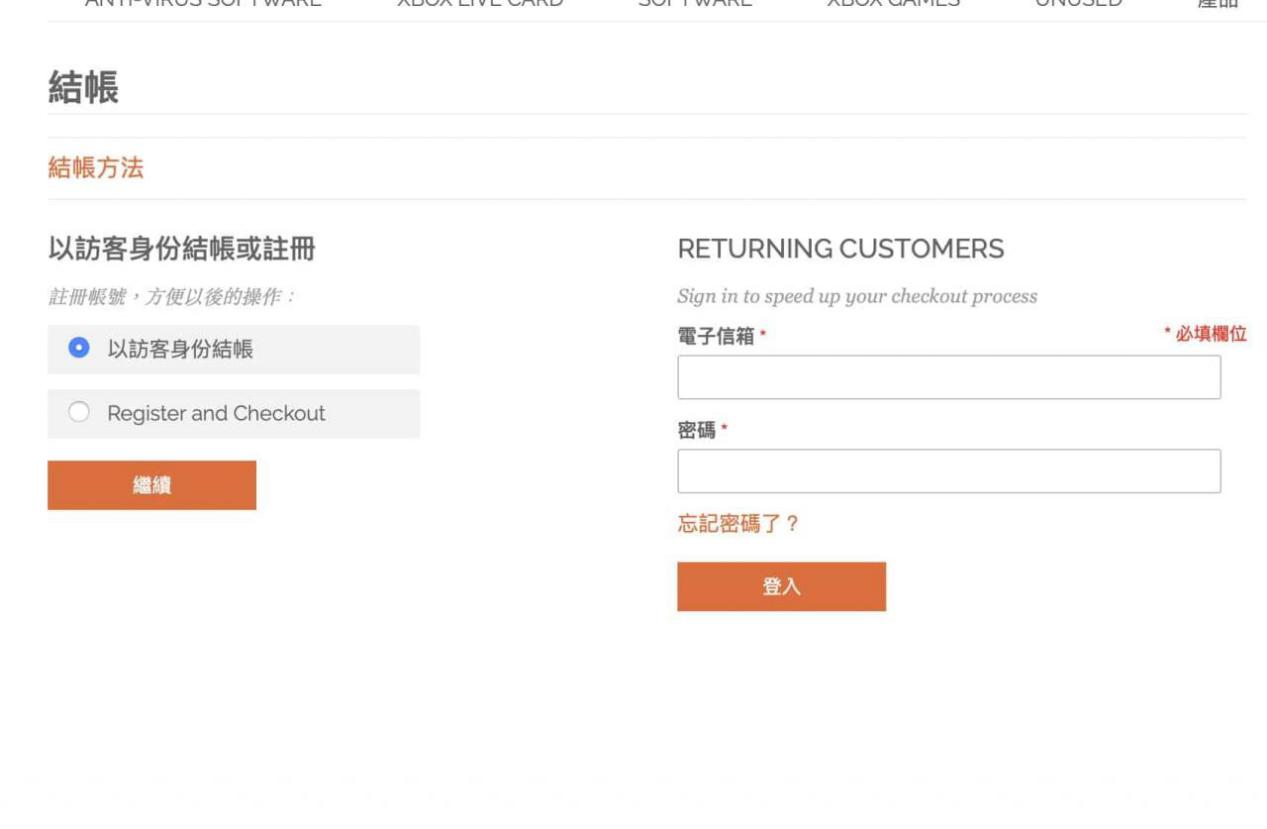The image size is (1267, 829).
Task: Open the XBOX GAMES menu item
Action: [x=893, y=4]
